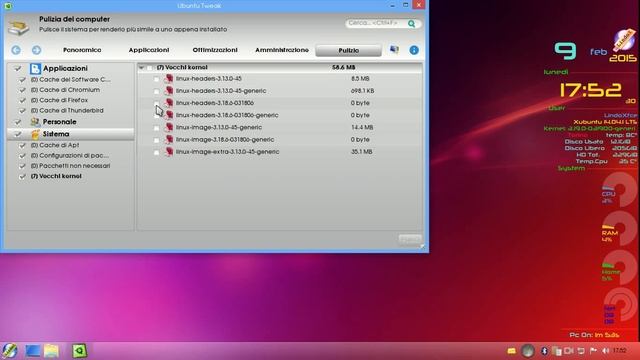Click the yellow notification tray icon

(511, 351)
